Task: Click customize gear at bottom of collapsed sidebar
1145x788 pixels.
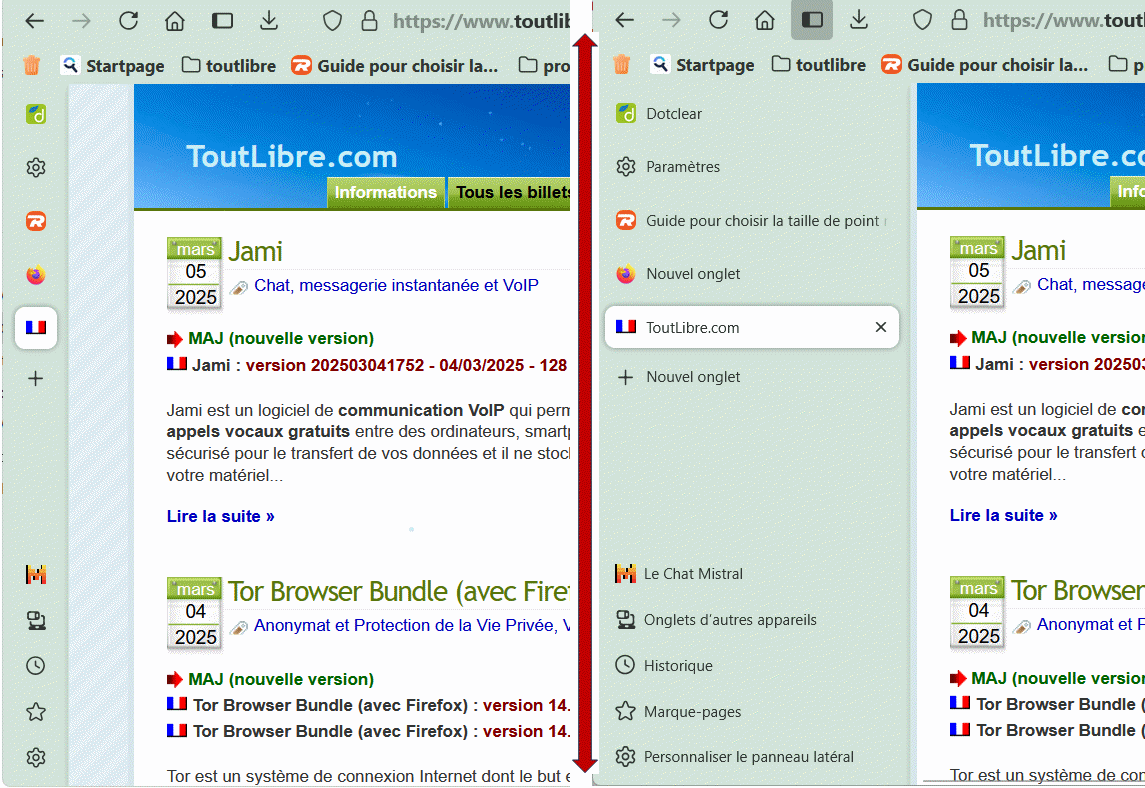Action: click(x=36, y=757)
